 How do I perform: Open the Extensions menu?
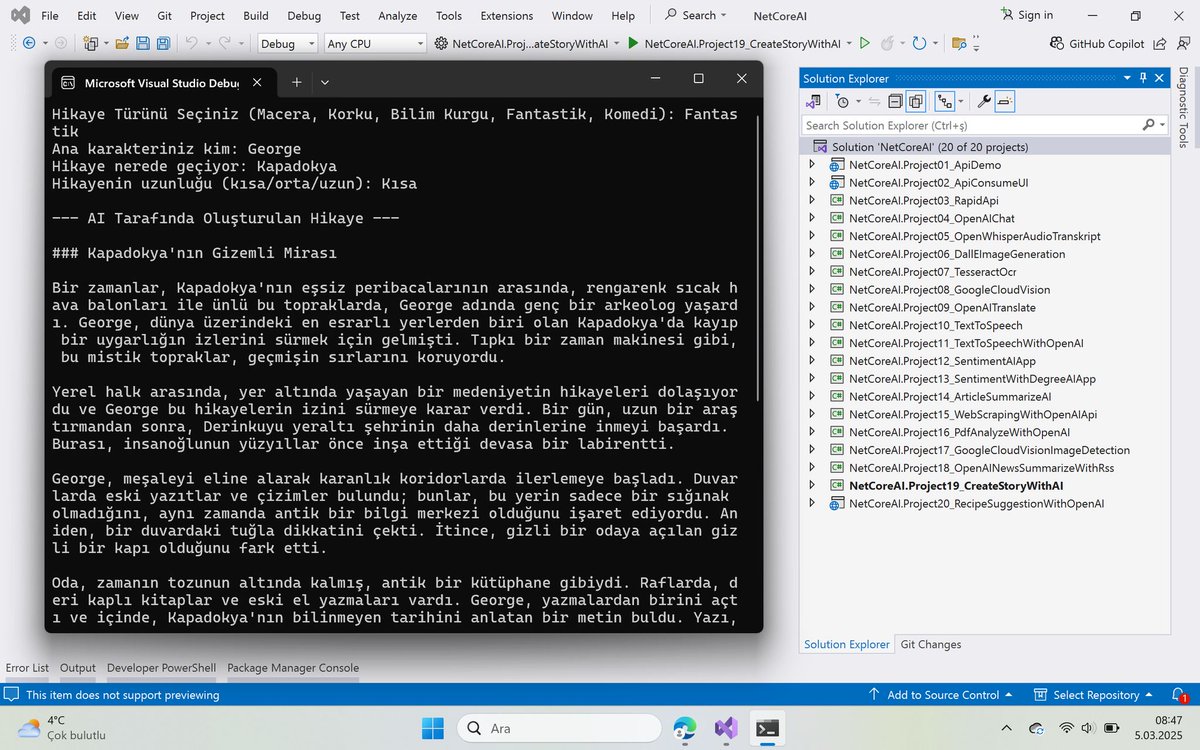(x=507, y=15)
